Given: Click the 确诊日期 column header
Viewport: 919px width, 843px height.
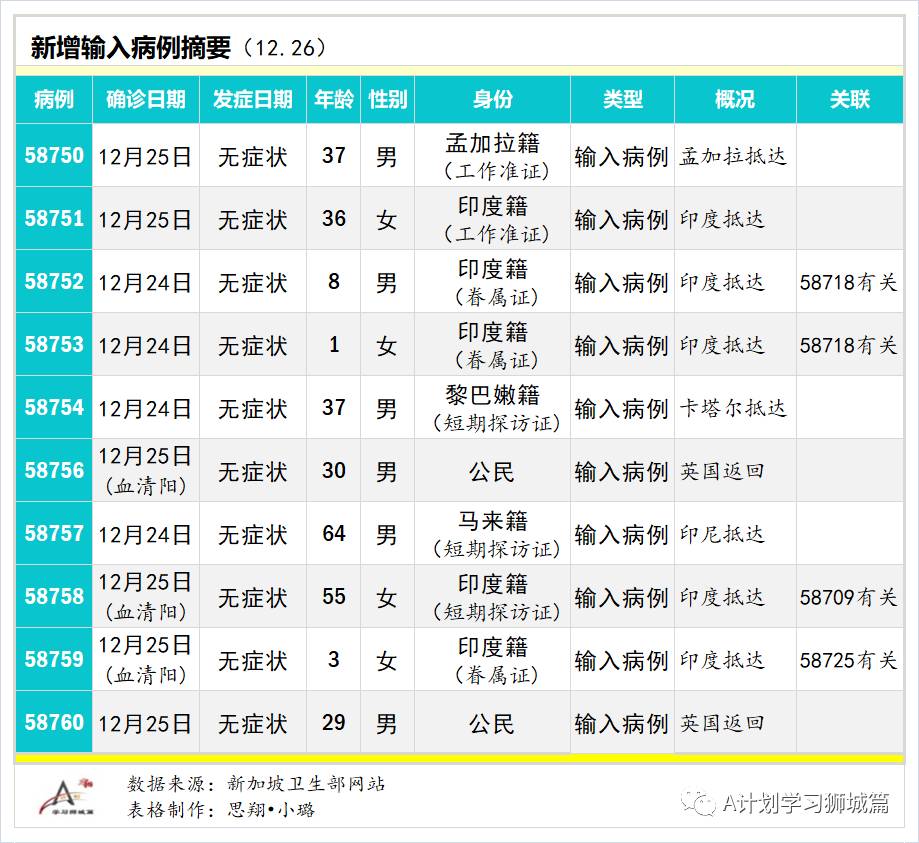Looking at the screenshot, I should coord(146,100).
